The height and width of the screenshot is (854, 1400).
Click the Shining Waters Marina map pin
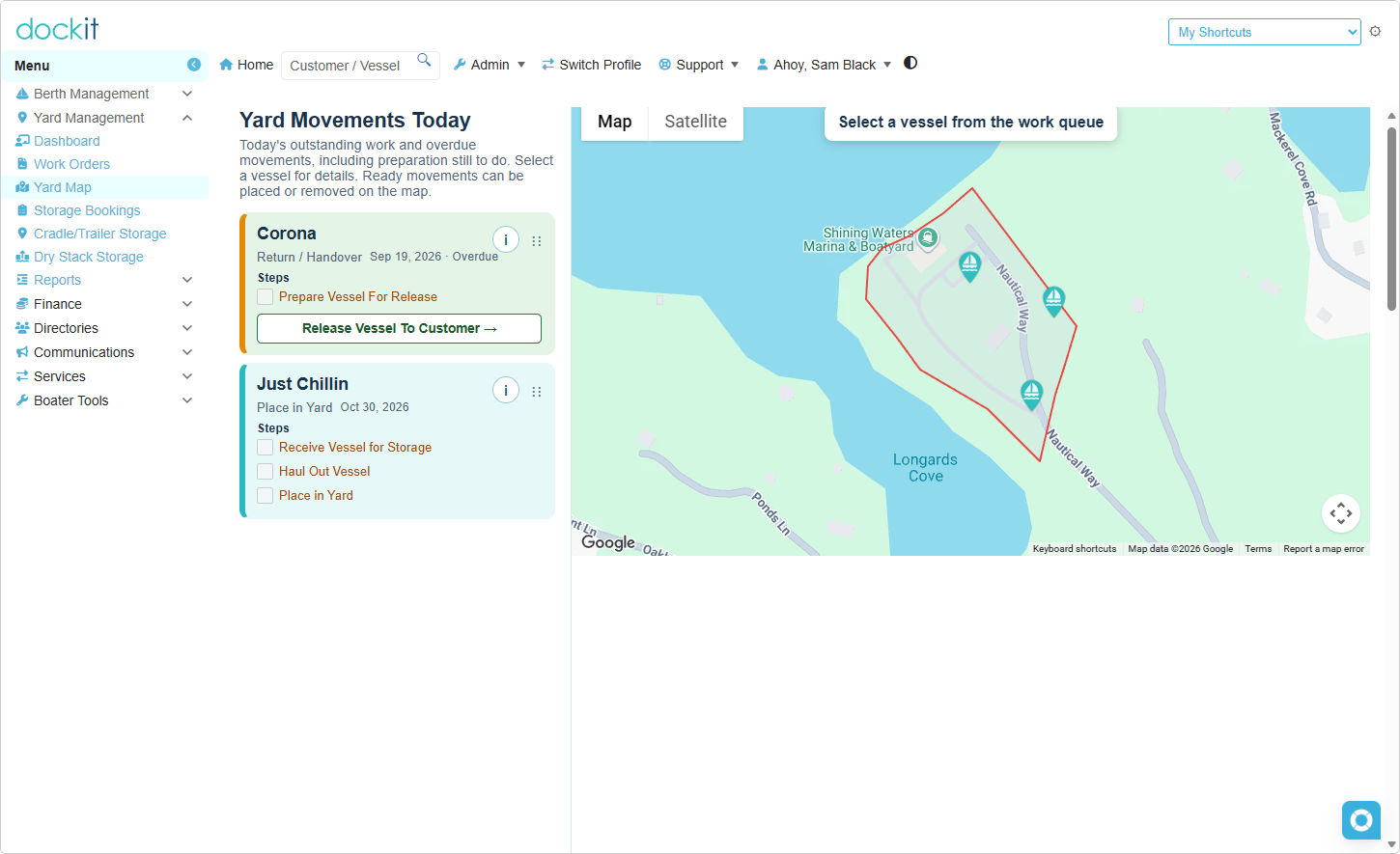[x=928, y=237]
